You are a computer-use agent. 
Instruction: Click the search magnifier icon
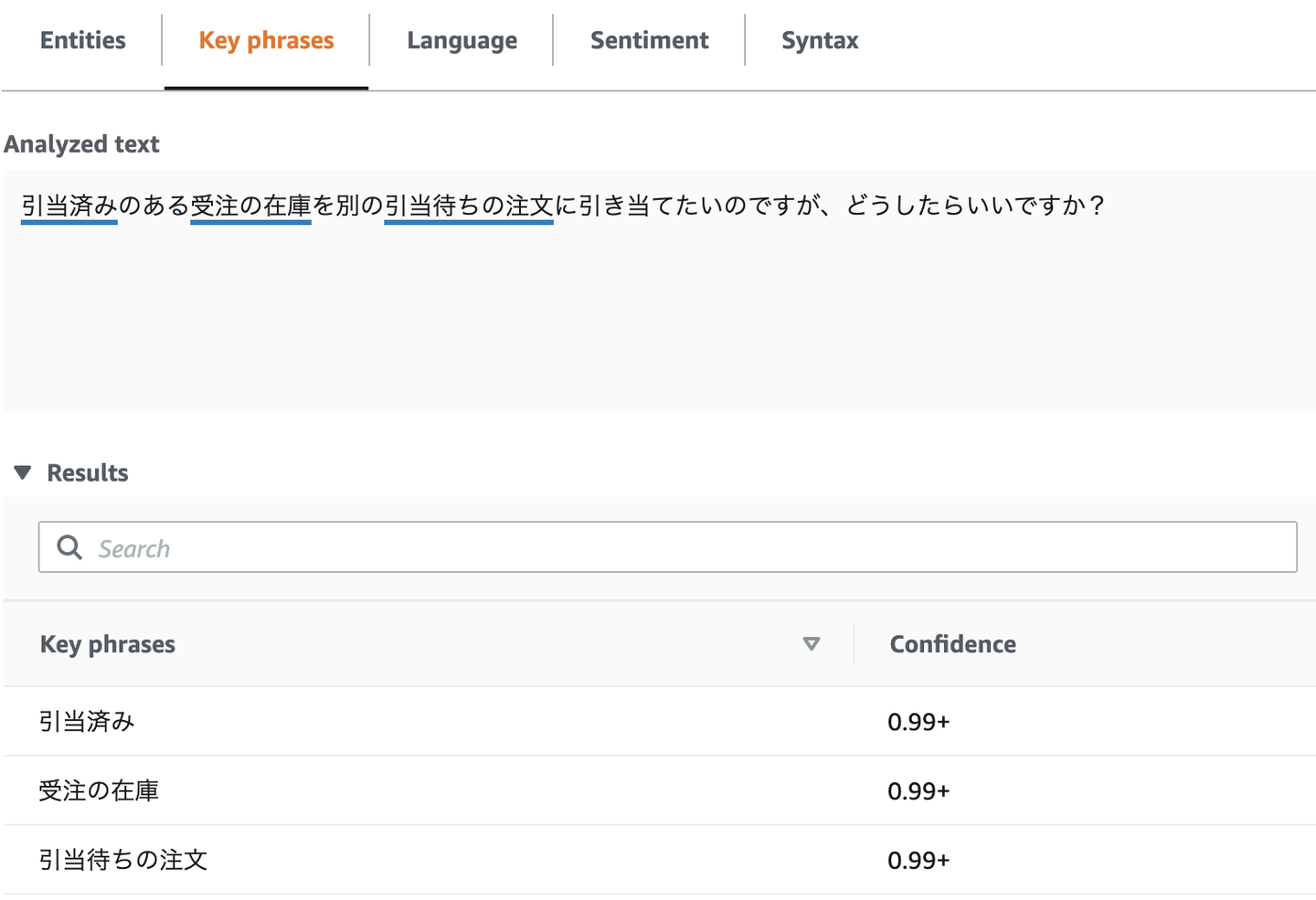[69, 547]
